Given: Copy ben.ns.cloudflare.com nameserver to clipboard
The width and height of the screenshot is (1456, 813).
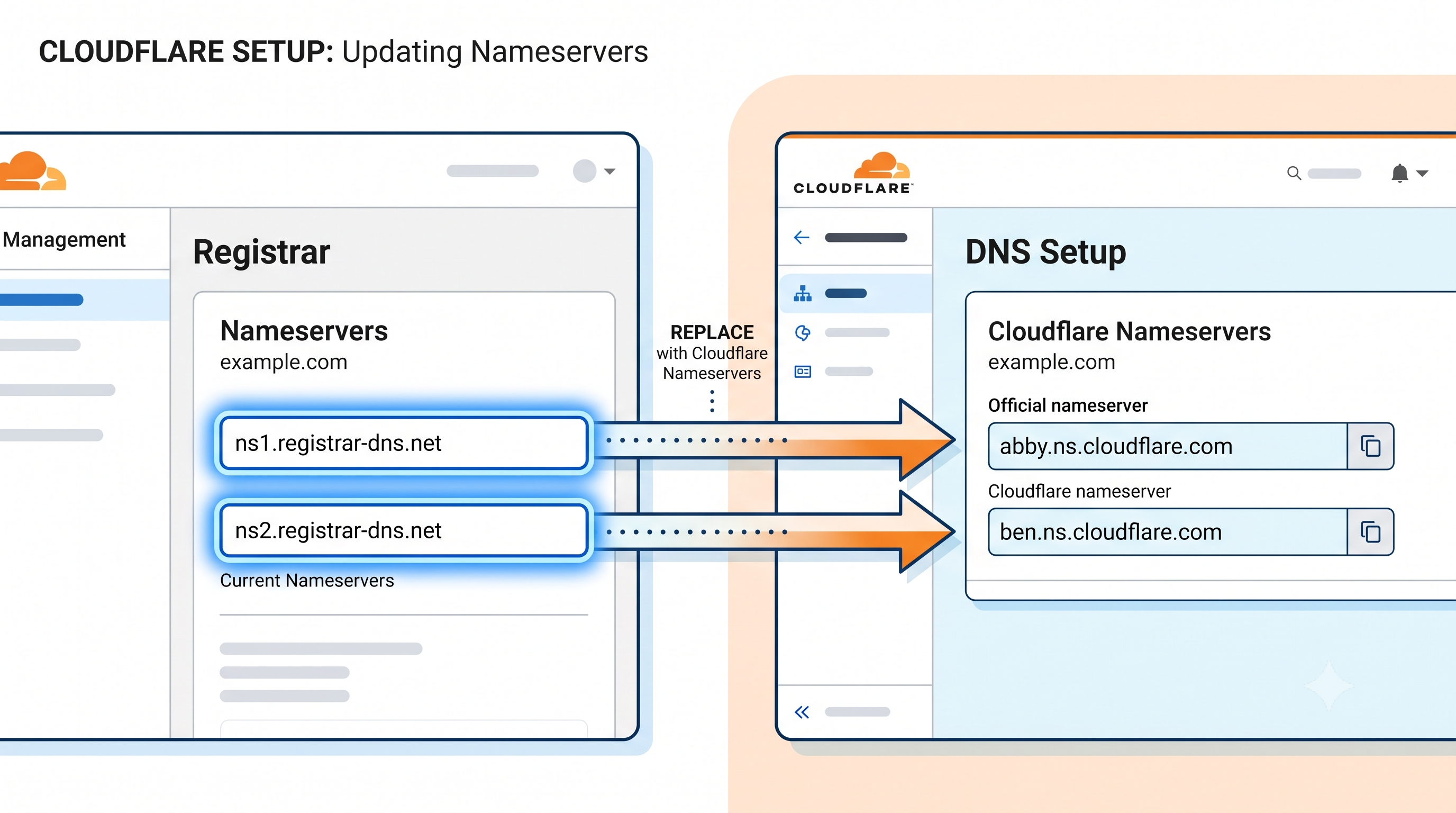Looking at the screenshot, I should click(1370, 532).
